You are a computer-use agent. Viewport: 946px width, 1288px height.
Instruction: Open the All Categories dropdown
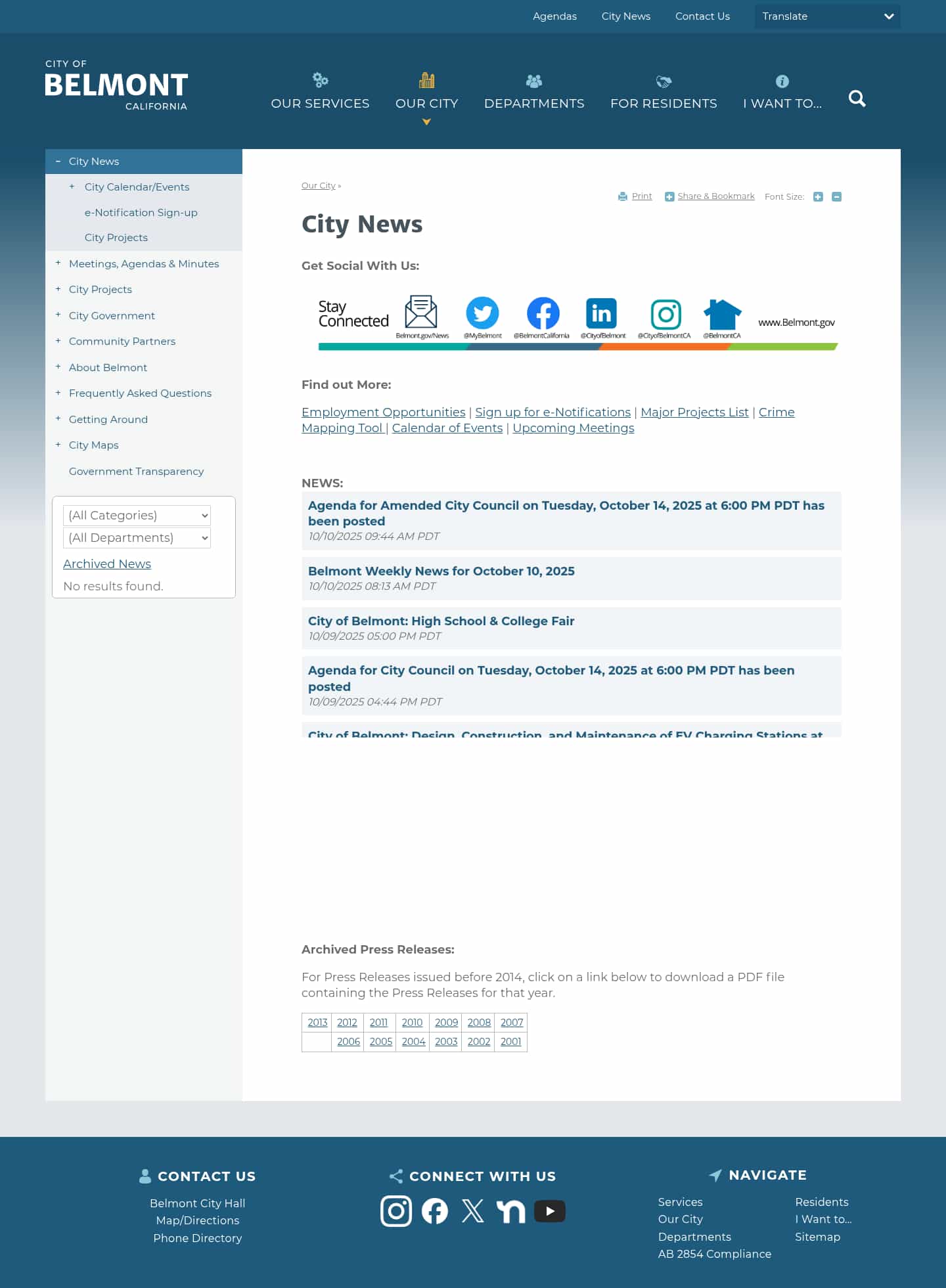point(137,516)
